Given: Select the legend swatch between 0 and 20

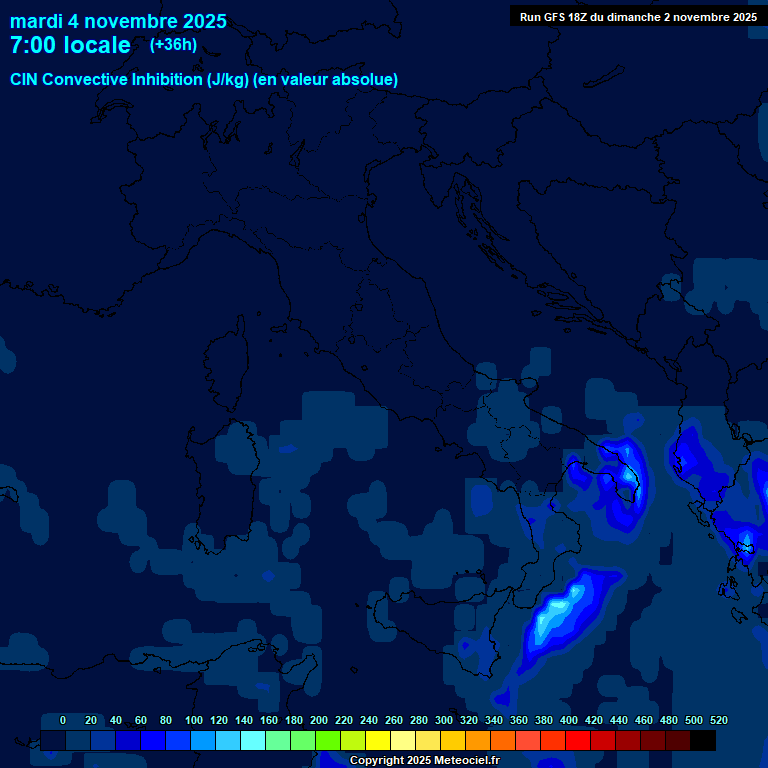Looking at the screenshot, I should click(78, 740).
